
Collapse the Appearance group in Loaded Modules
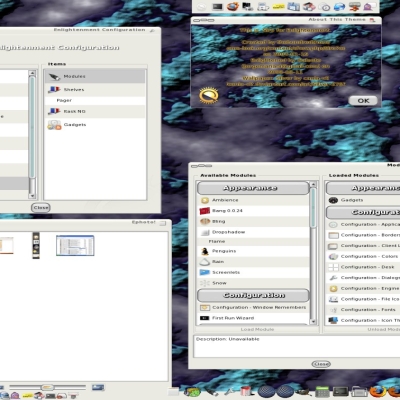click(363, 188)
